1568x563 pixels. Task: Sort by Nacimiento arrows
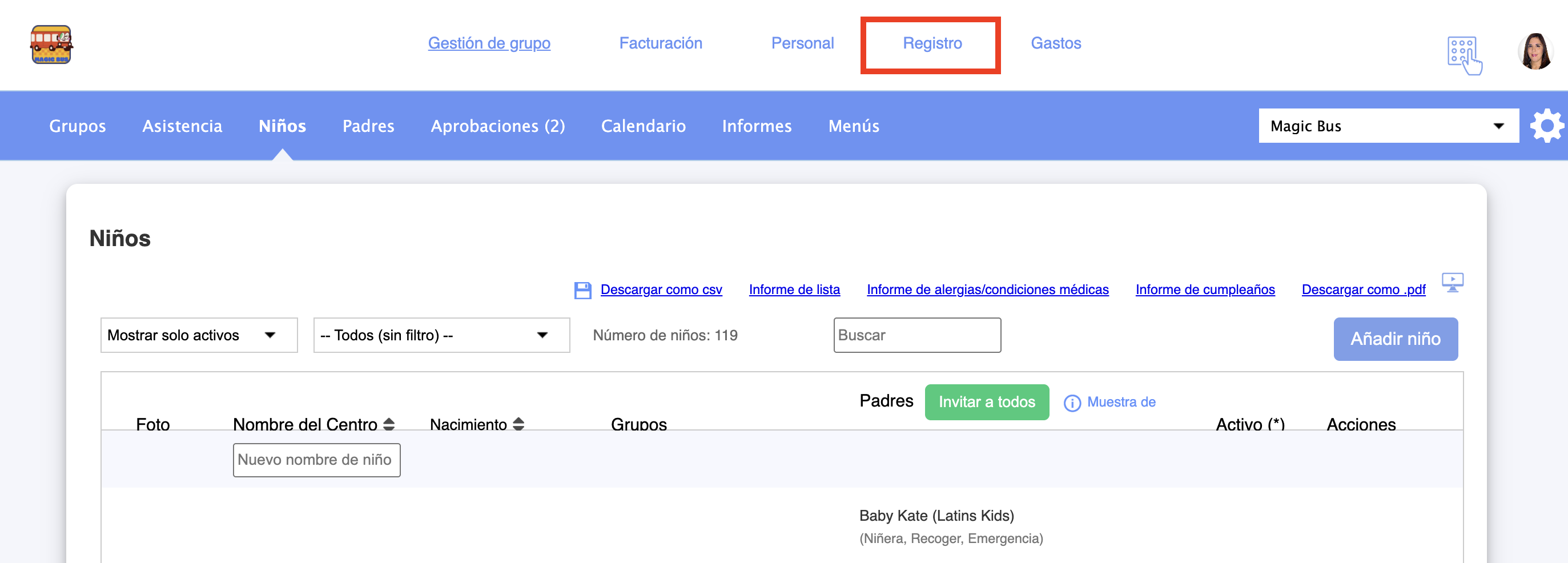click(518, 424)
